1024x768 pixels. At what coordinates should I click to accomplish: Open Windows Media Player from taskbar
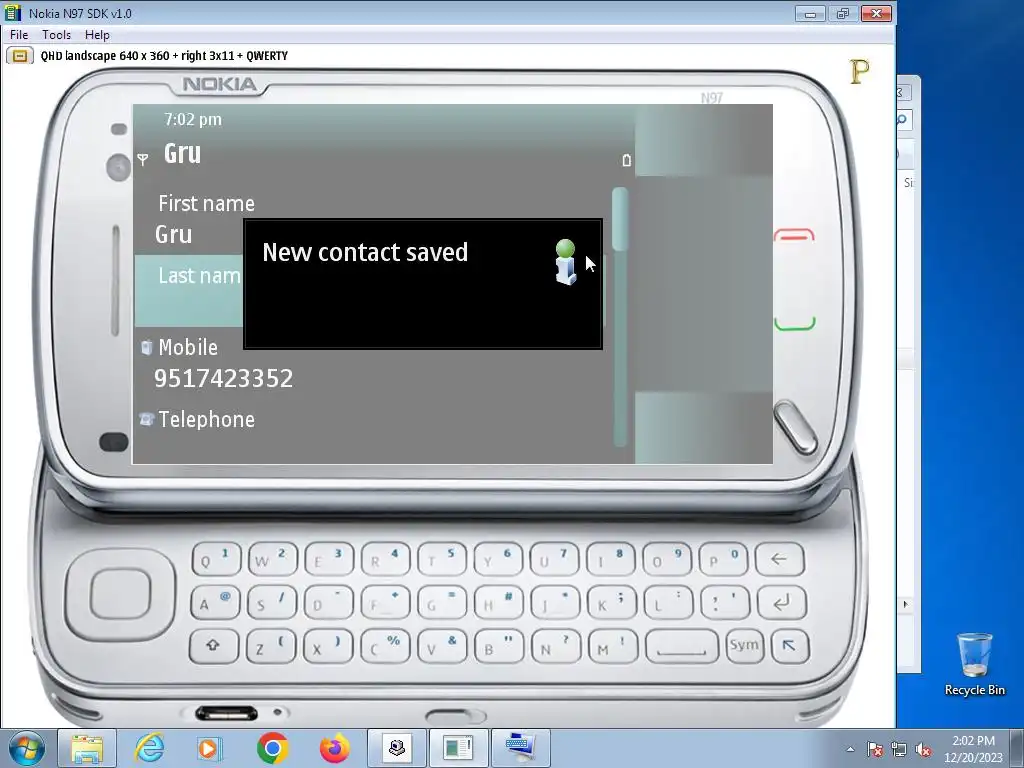[x=210, y=748]
